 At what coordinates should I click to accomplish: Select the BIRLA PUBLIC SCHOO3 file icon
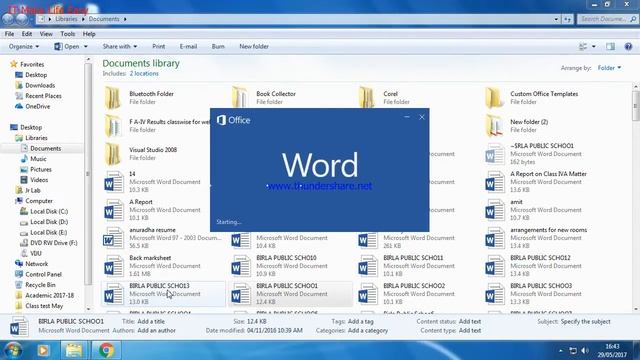tap(494, 294)
